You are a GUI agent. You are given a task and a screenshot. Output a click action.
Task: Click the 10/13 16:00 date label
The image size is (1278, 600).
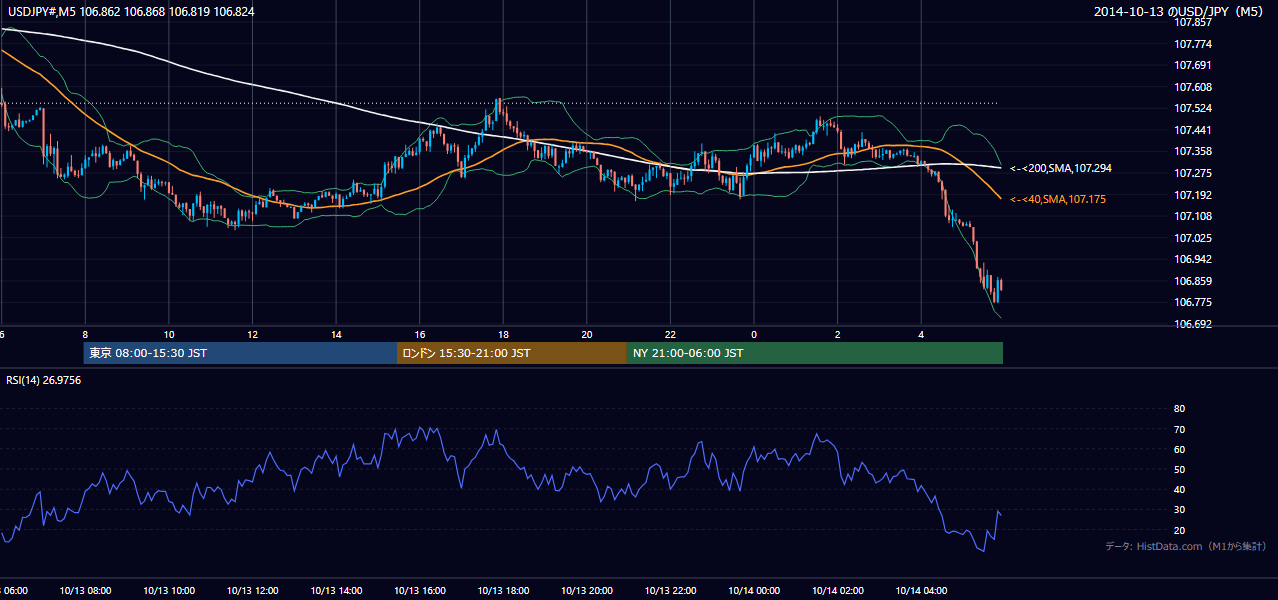click(420, 590)
